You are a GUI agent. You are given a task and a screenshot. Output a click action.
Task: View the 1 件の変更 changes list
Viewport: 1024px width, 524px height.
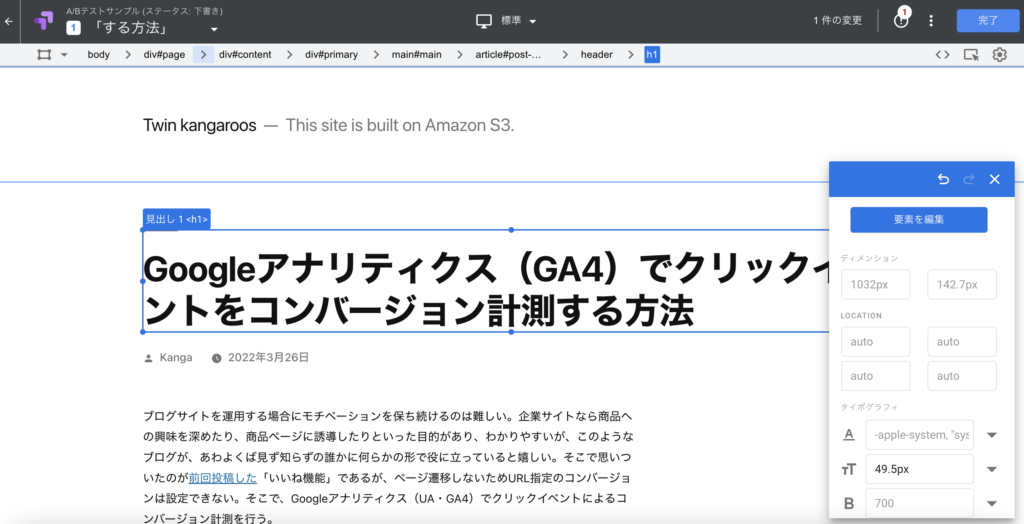pyautogui.click(x=837, y=20)
